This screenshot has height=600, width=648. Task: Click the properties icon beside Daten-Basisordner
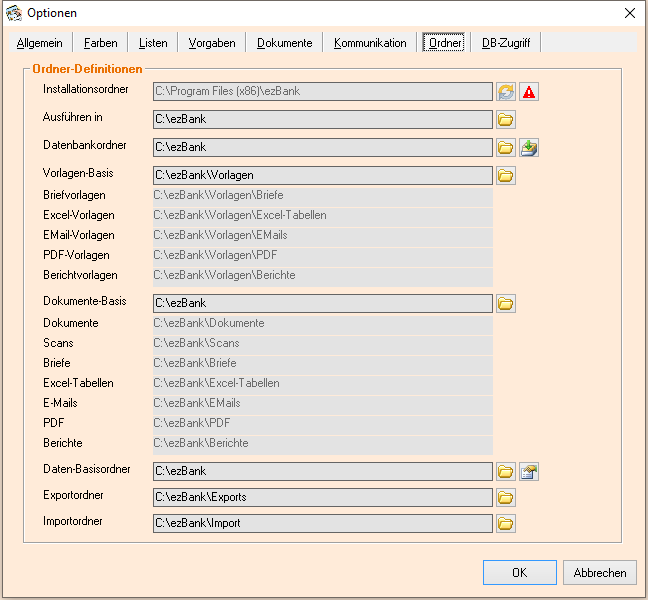[529, 471]
